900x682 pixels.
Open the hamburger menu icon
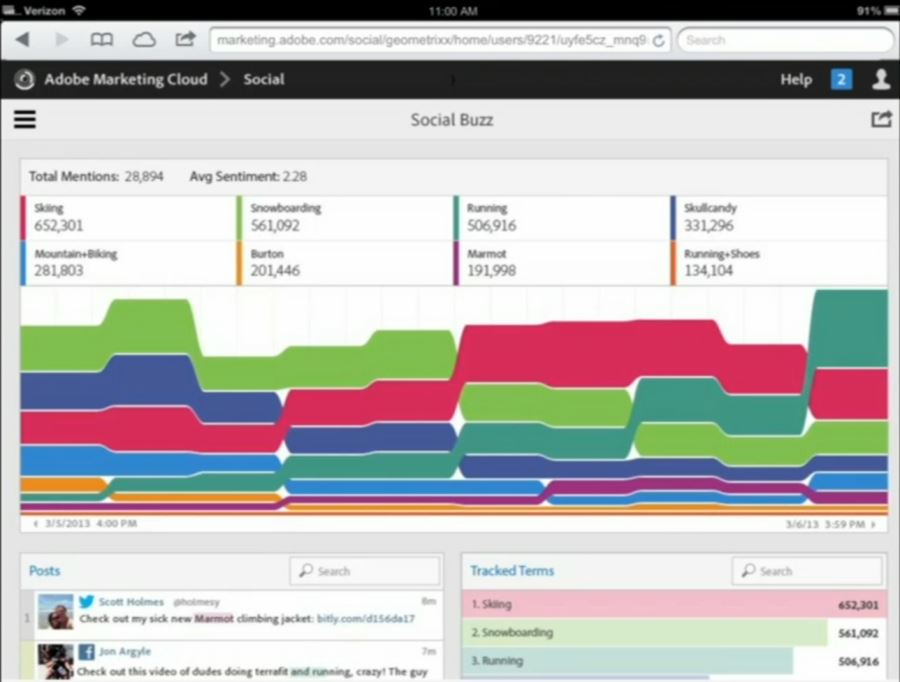(x=25, y=119)
